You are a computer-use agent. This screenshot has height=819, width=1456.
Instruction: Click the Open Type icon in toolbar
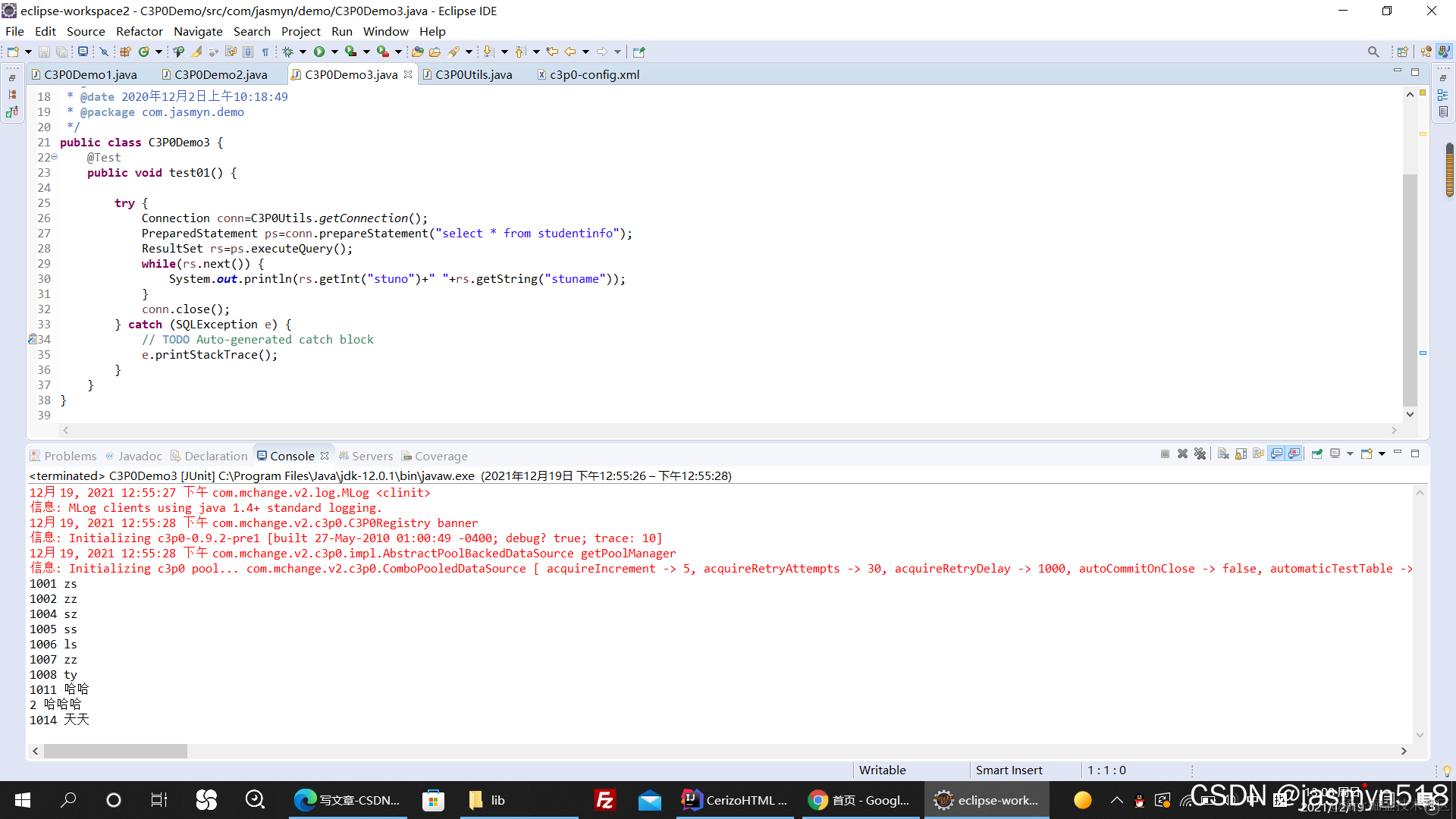(x=417, y=52)
